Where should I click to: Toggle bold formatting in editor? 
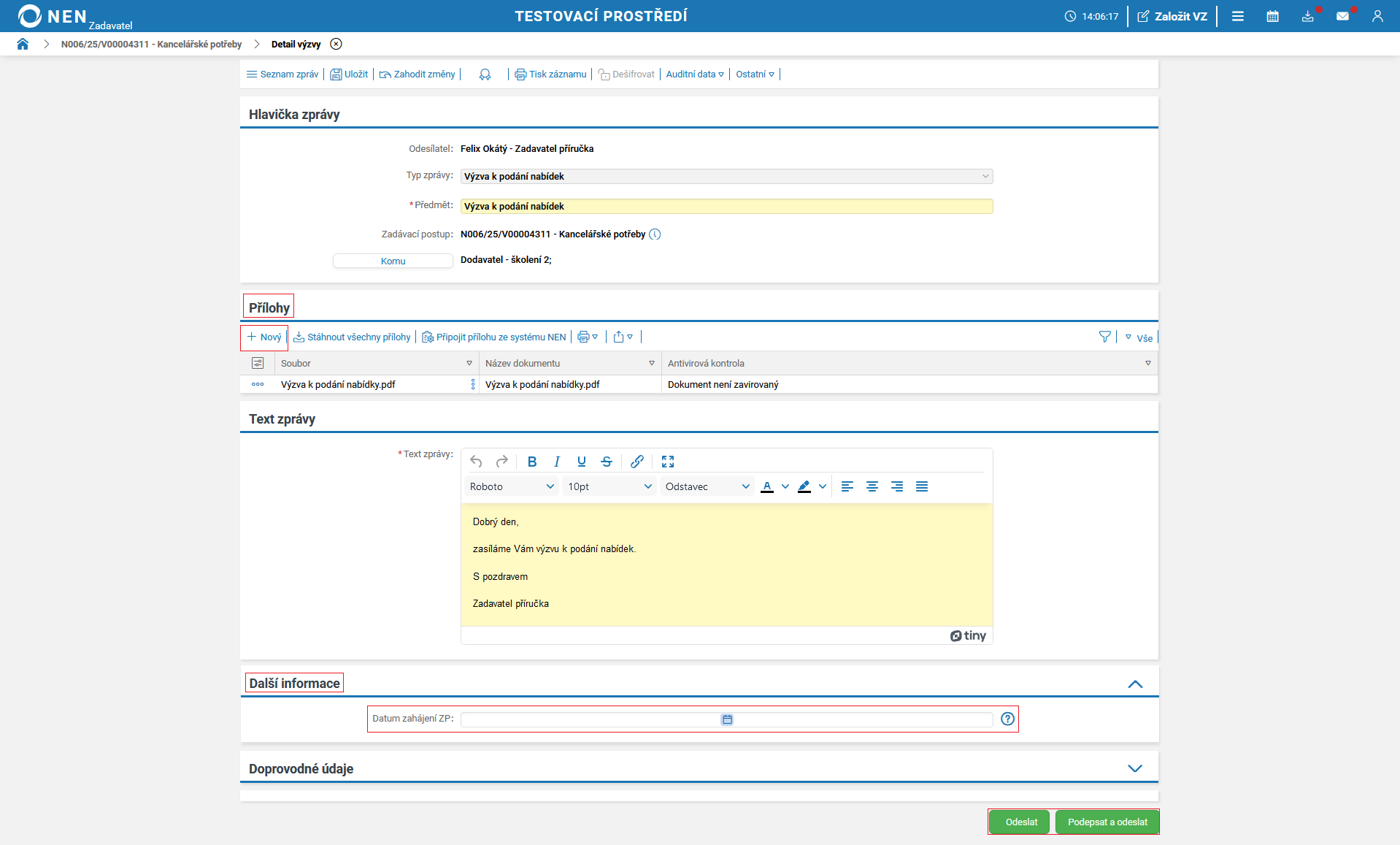pyautogui.click(x=531, y=462)
